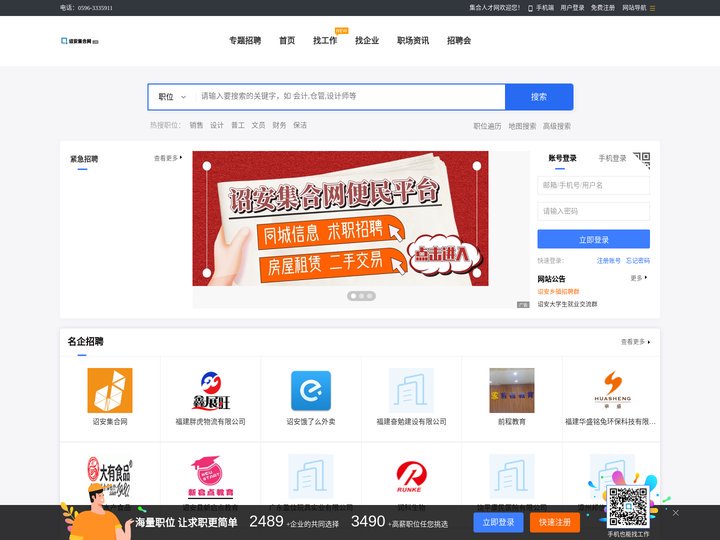This screenshot has height=540, width=720.
Task: Click the blue 搜索 button
Action: (x=539, y=97)
